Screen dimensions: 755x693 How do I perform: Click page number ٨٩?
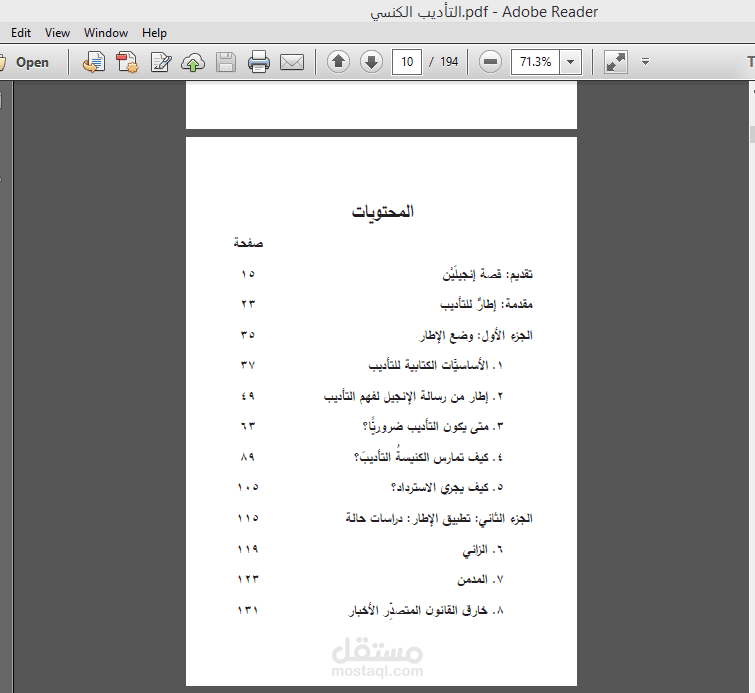pyautogui.click(x=247, y=457)
